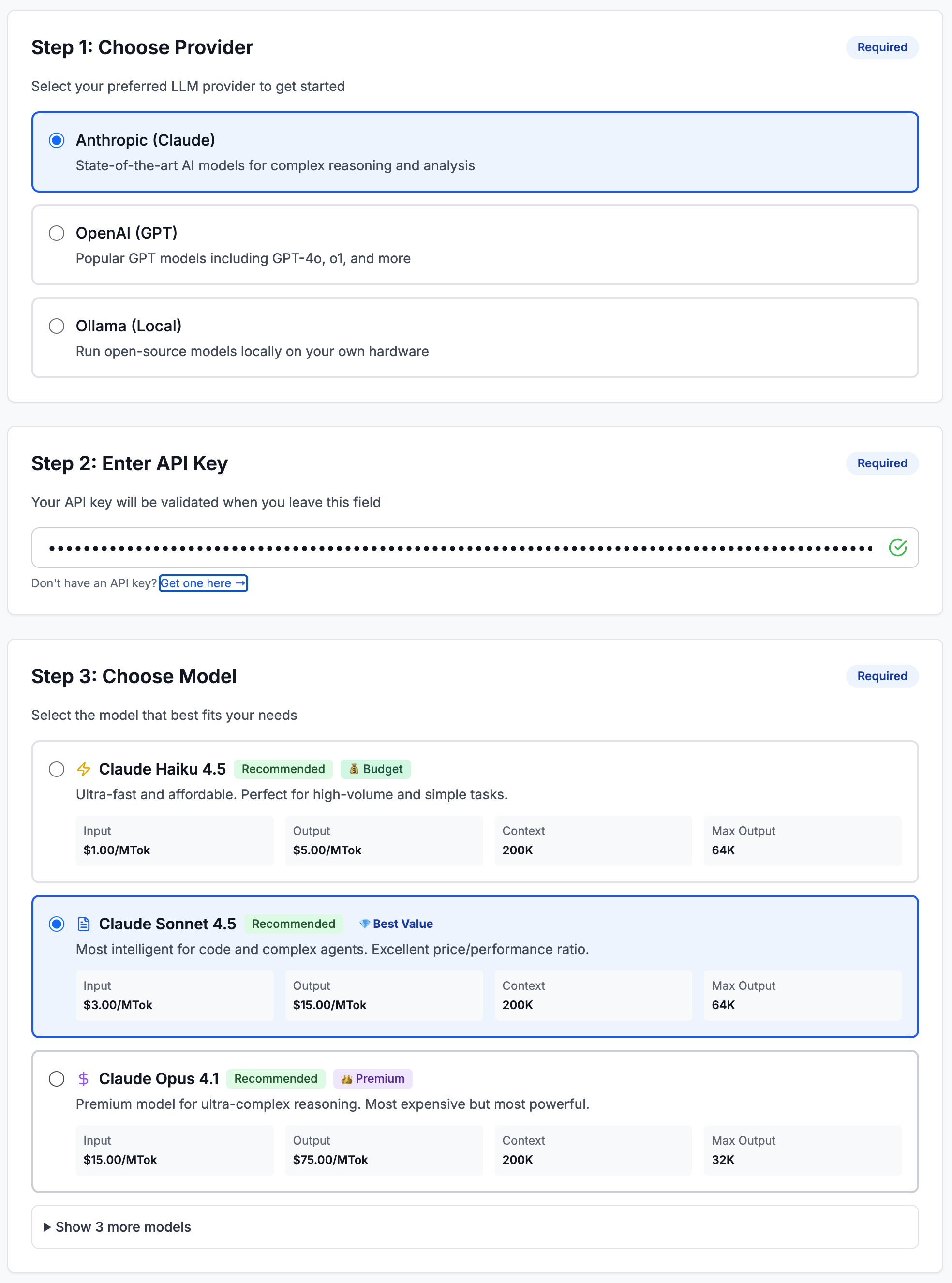Click the lightning bolt icon beside Claude Haiku 4.5
This screenshot has width=952, height=1283.
pos(84,769)
